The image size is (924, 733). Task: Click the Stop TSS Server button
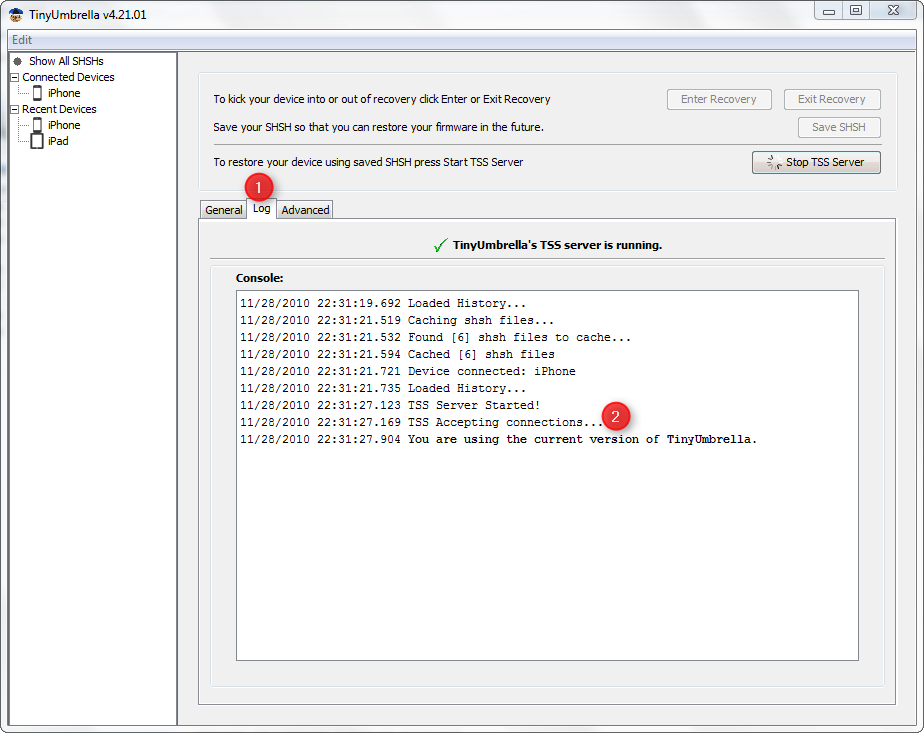coord(816,163)
